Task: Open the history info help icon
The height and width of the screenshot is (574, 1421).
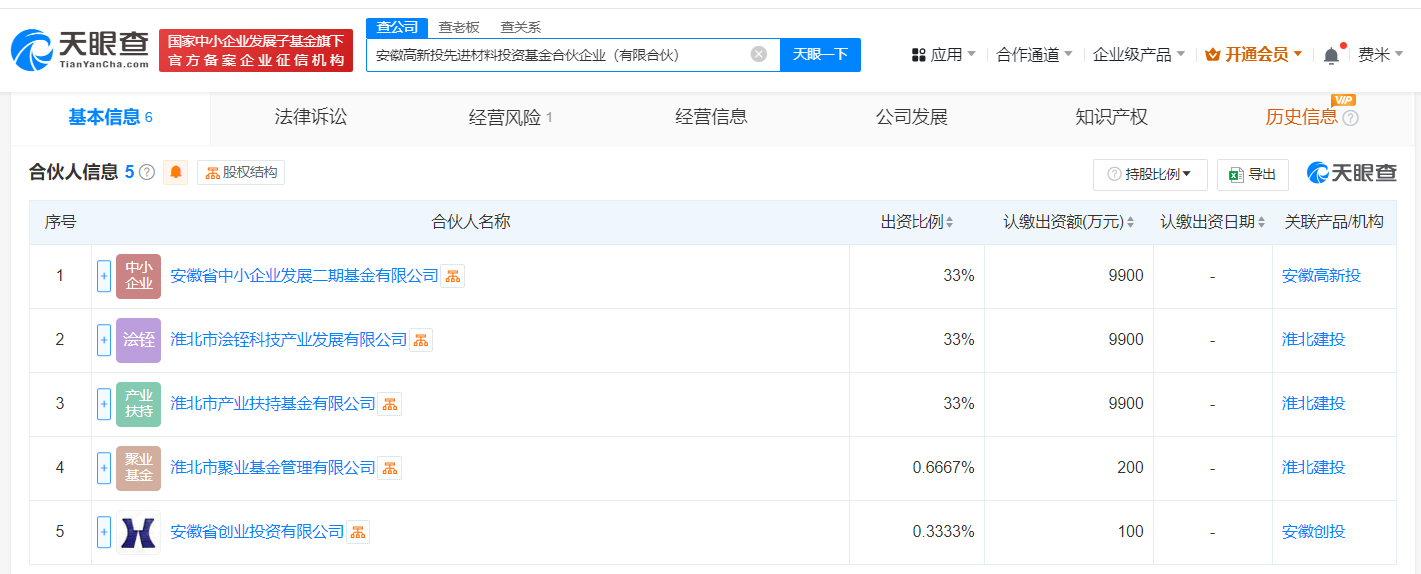Action: tap(1350, 118)
